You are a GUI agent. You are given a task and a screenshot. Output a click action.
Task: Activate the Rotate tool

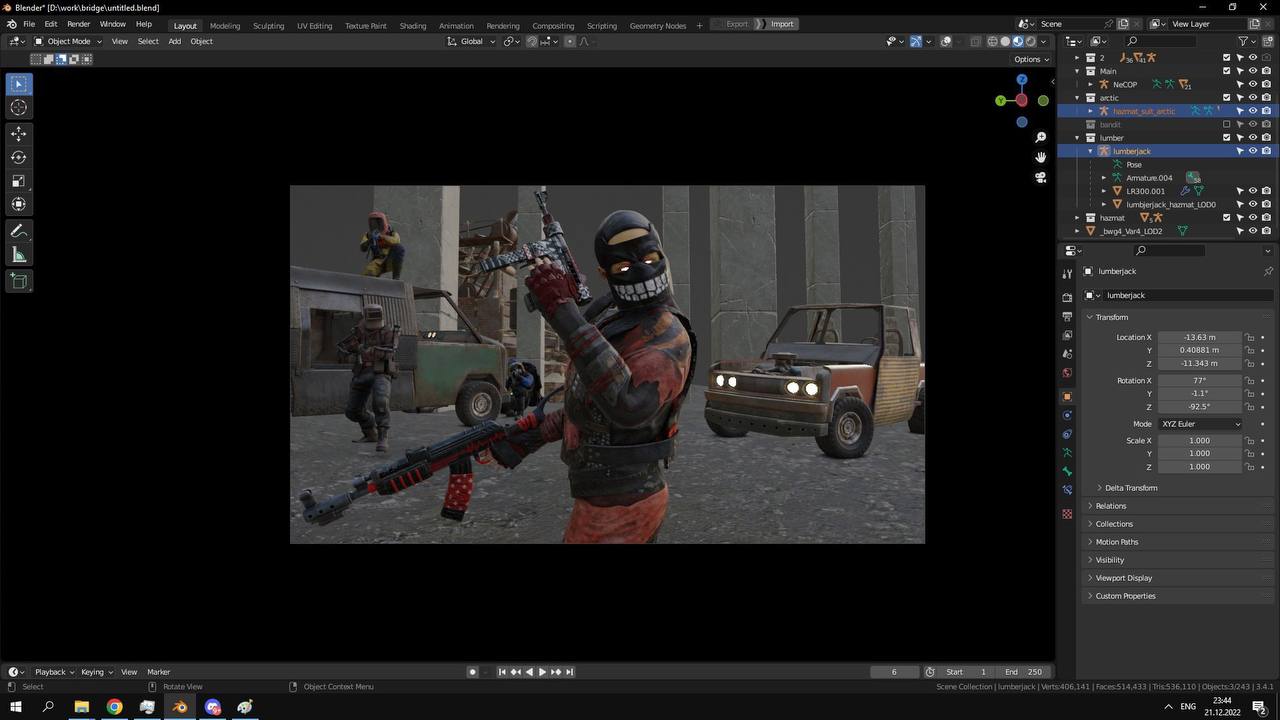point(18,157)
